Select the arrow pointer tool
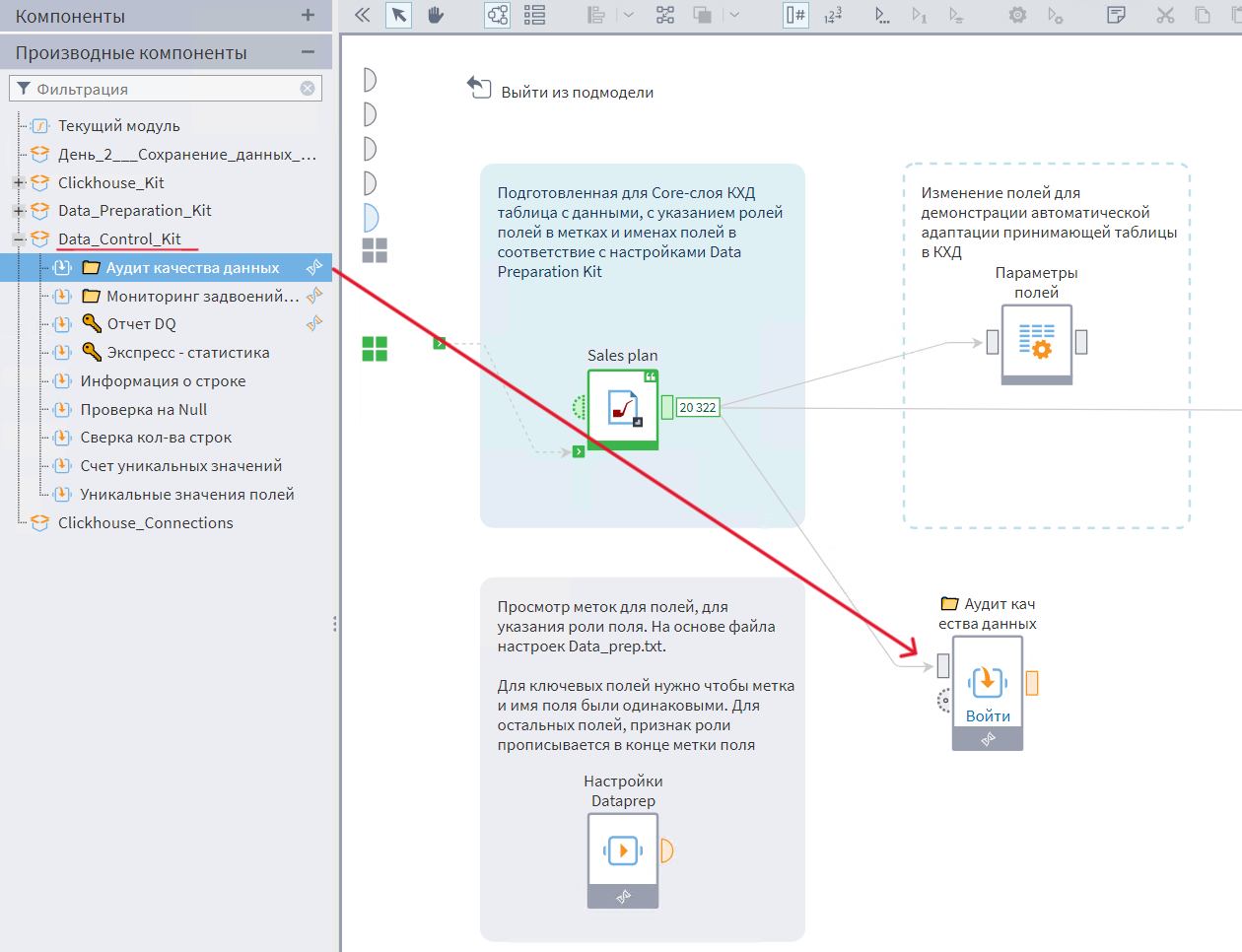This screenshot has width=1242, height=952. coord(398,15)
